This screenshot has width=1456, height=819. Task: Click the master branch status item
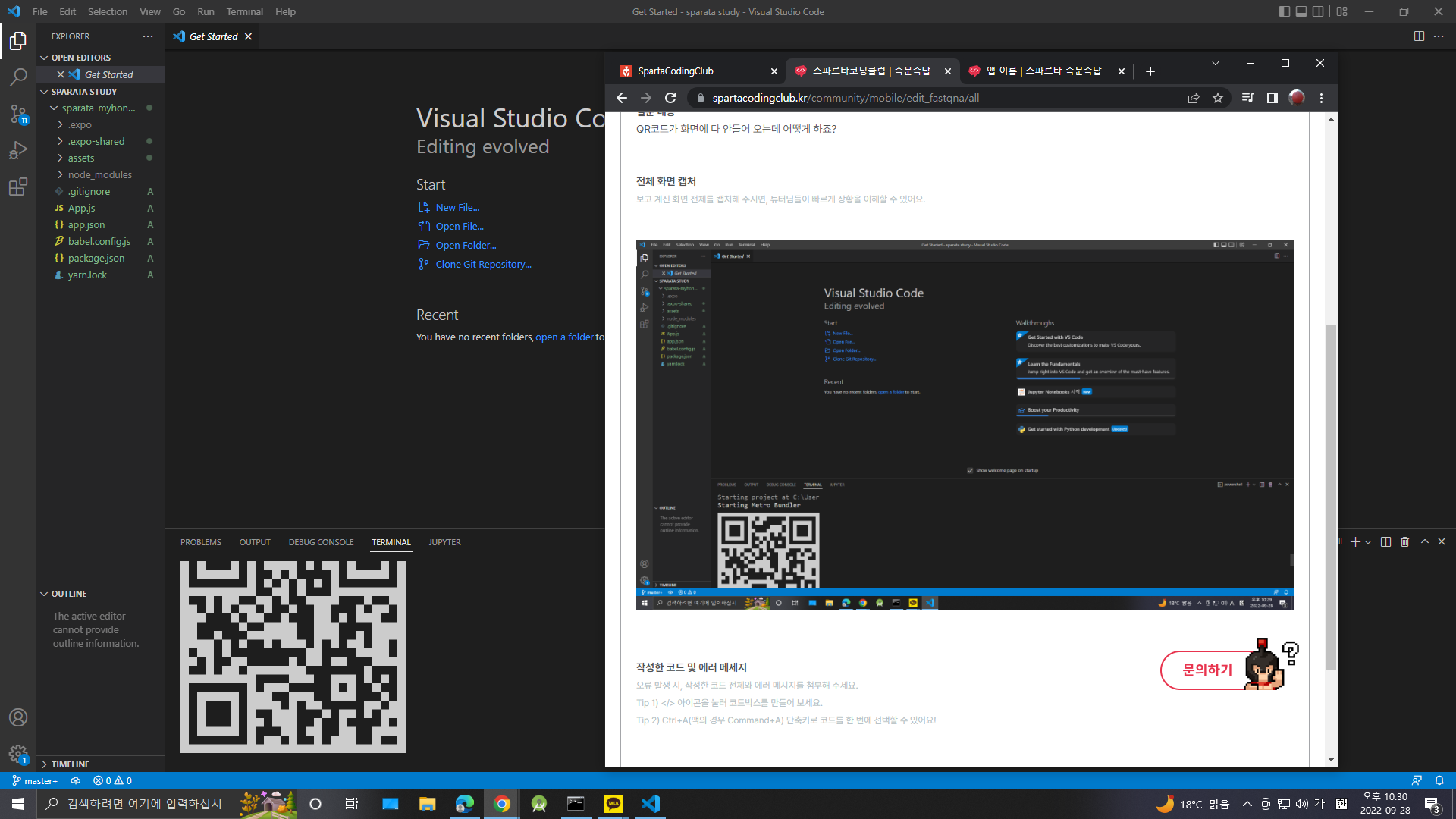point(35,780)
